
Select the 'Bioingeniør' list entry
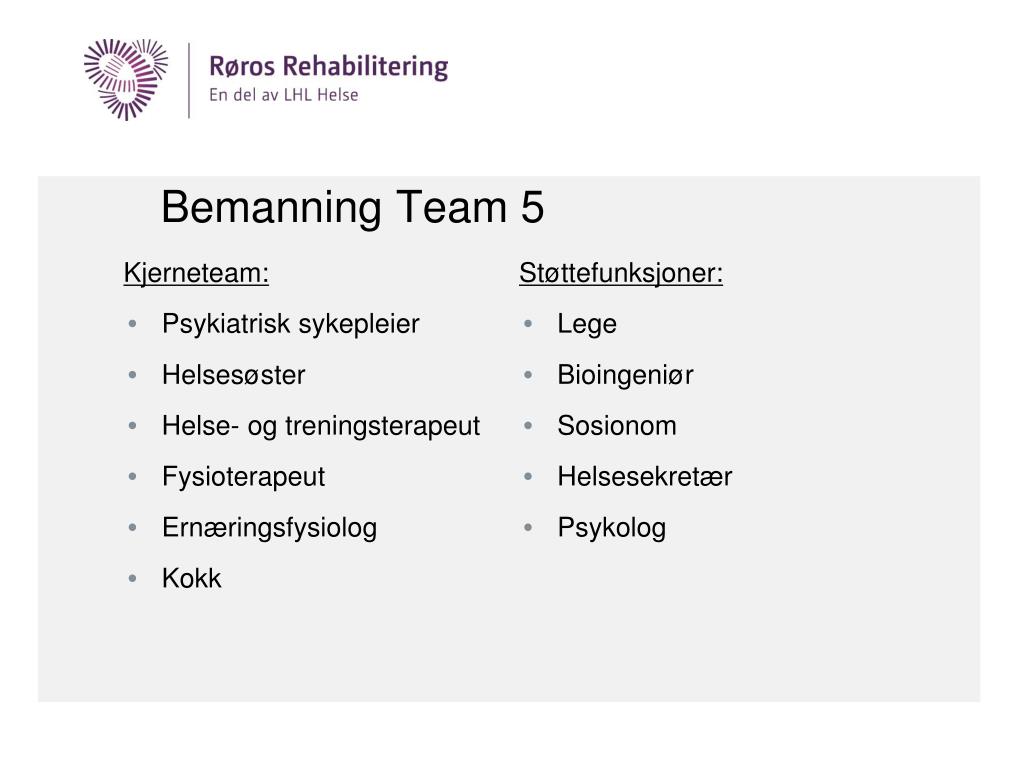[x=626, y=375]
